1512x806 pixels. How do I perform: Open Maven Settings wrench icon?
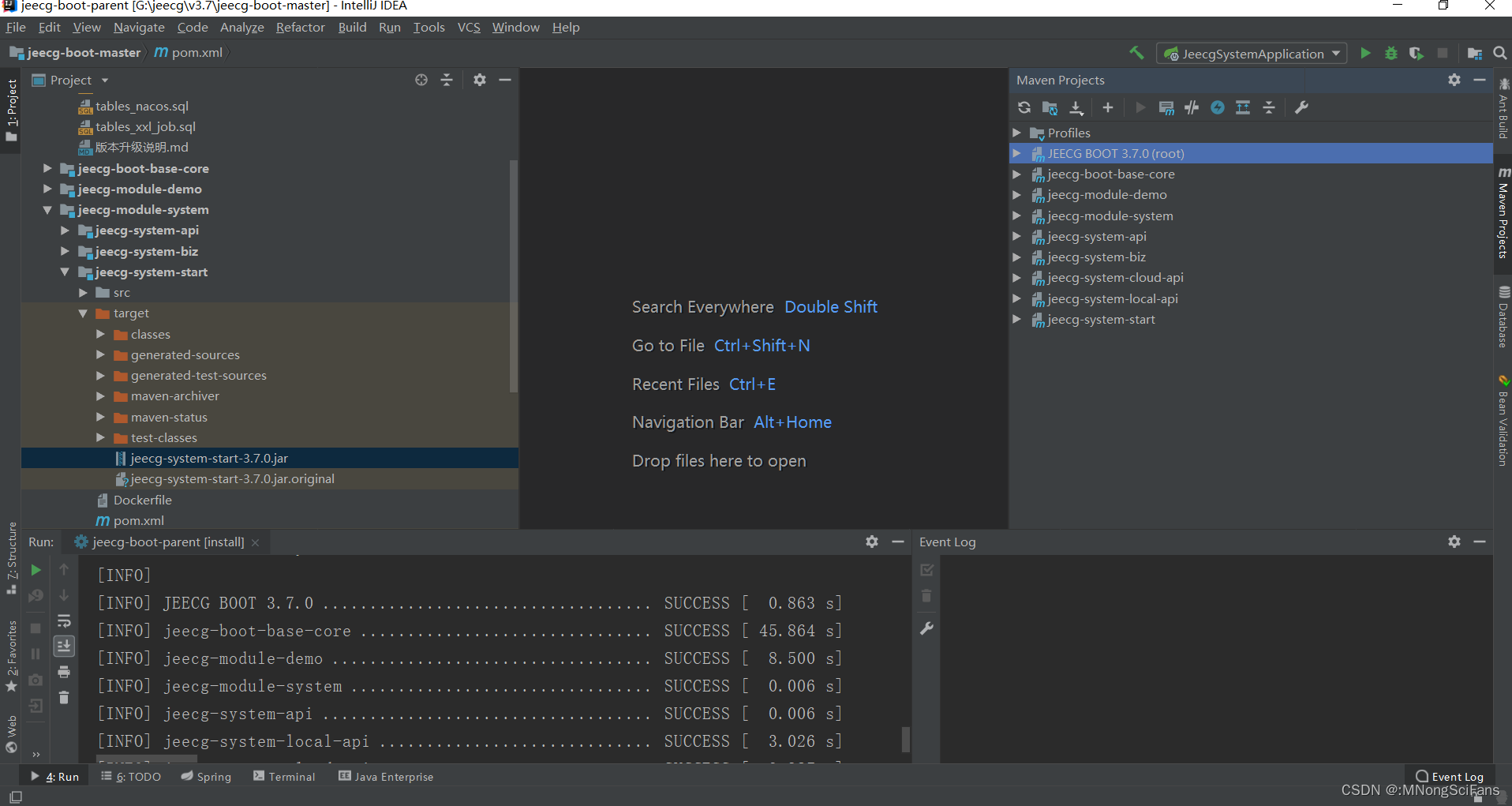pos(1302,107)
